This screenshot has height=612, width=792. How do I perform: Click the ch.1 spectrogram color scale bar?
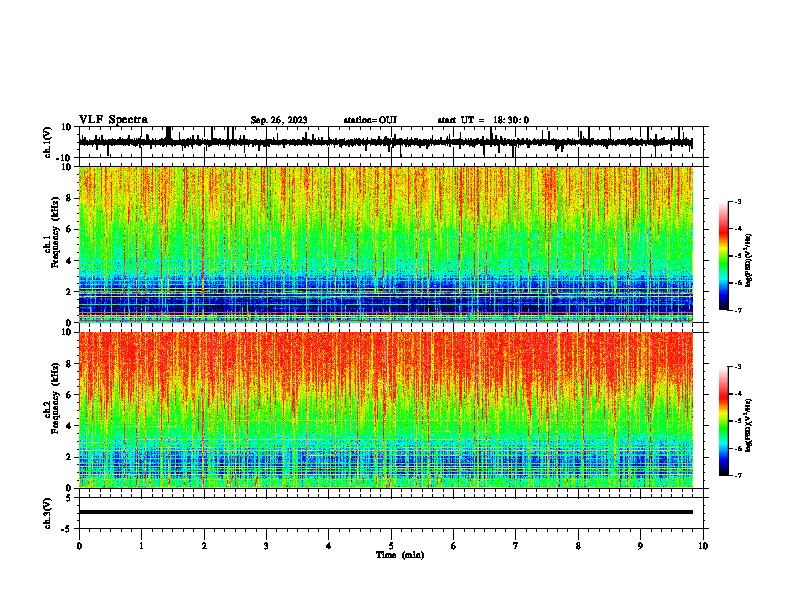pyautogui.click(x=724, y=256)
